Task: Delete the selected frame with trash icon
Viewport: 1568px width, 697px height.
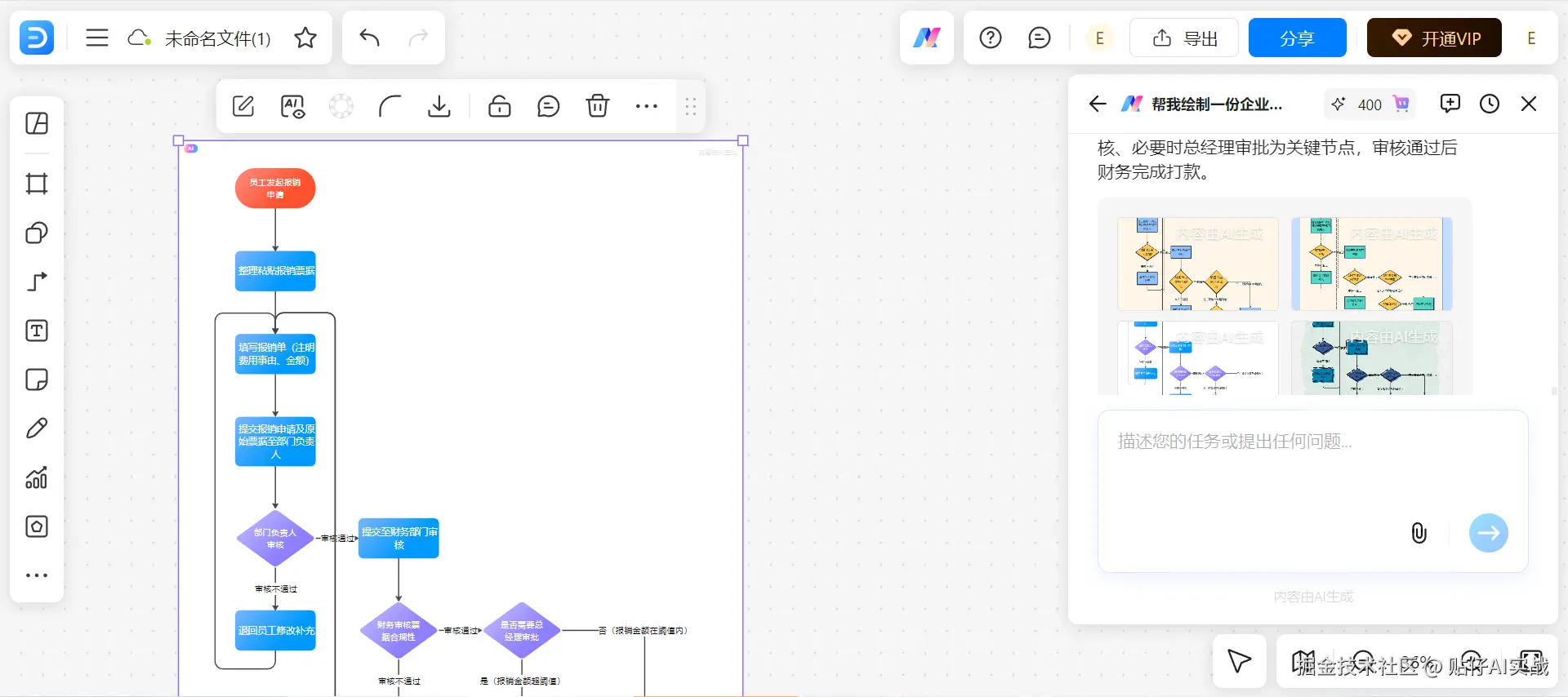Action: pos(598,106)
